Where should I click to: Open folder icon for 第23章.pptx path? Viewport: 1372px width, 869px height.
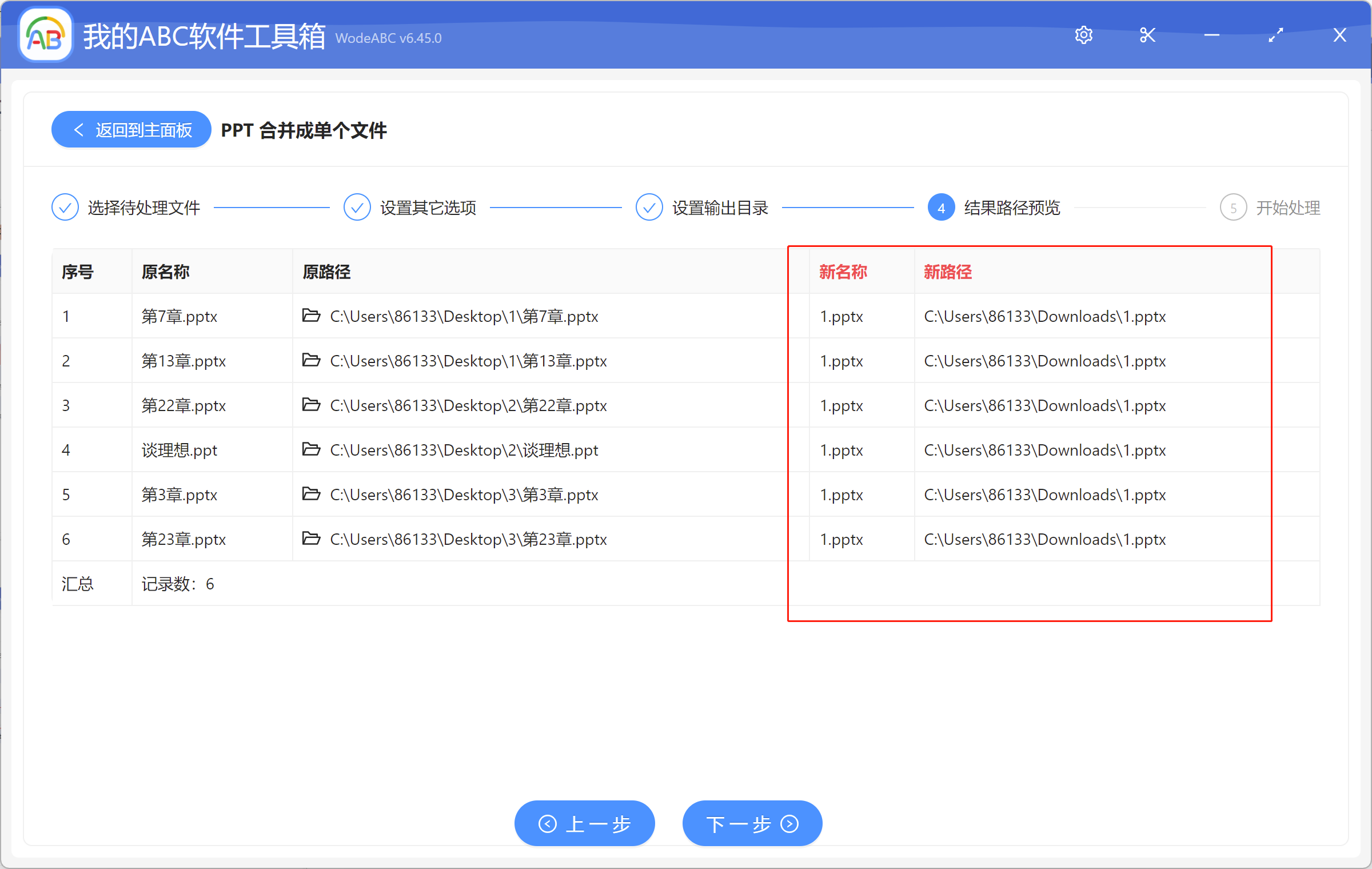point(311,539)
